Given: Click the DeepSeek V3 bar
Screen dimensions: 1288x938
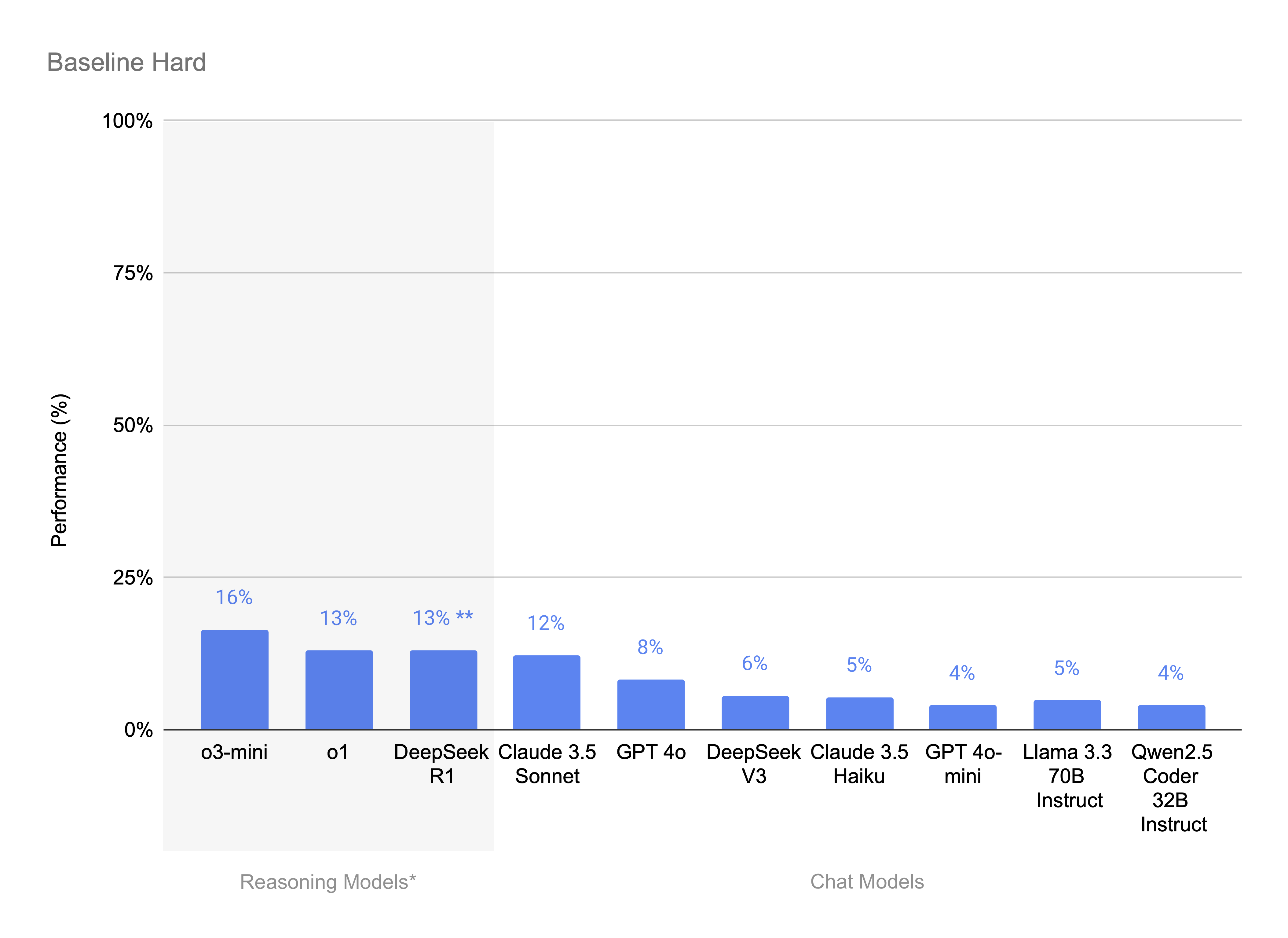Looking at the screenshot, I should coord(755,713).
